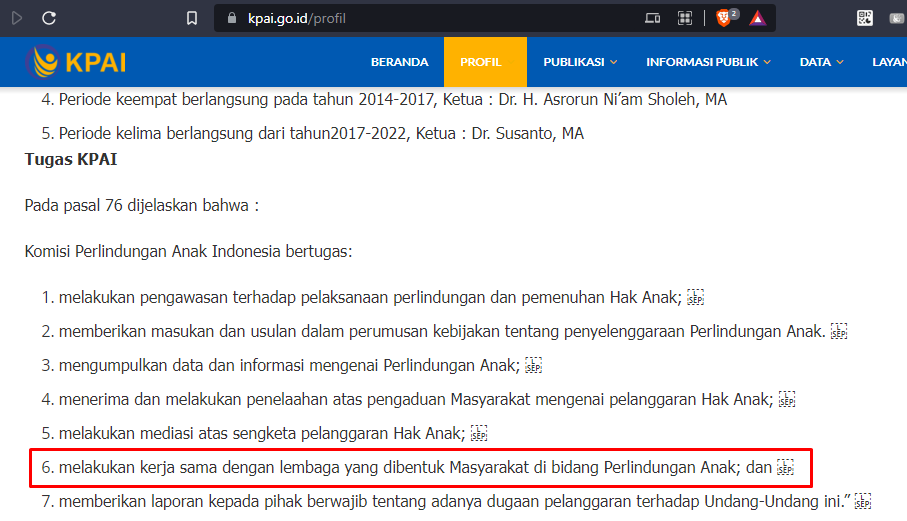This screenshot has width=907, height=521.
Task: Go to BERANDA menu item
Action: pyautogui.click(x=400, y=62)
